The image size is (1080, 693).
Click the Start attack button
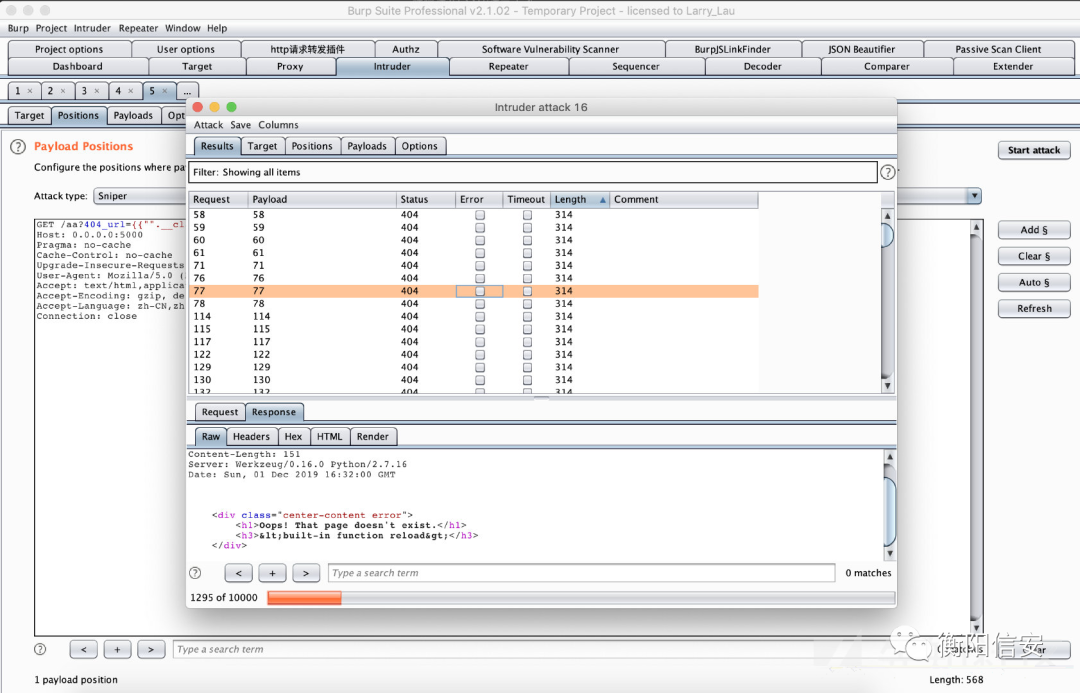(x=1034, y=150)
